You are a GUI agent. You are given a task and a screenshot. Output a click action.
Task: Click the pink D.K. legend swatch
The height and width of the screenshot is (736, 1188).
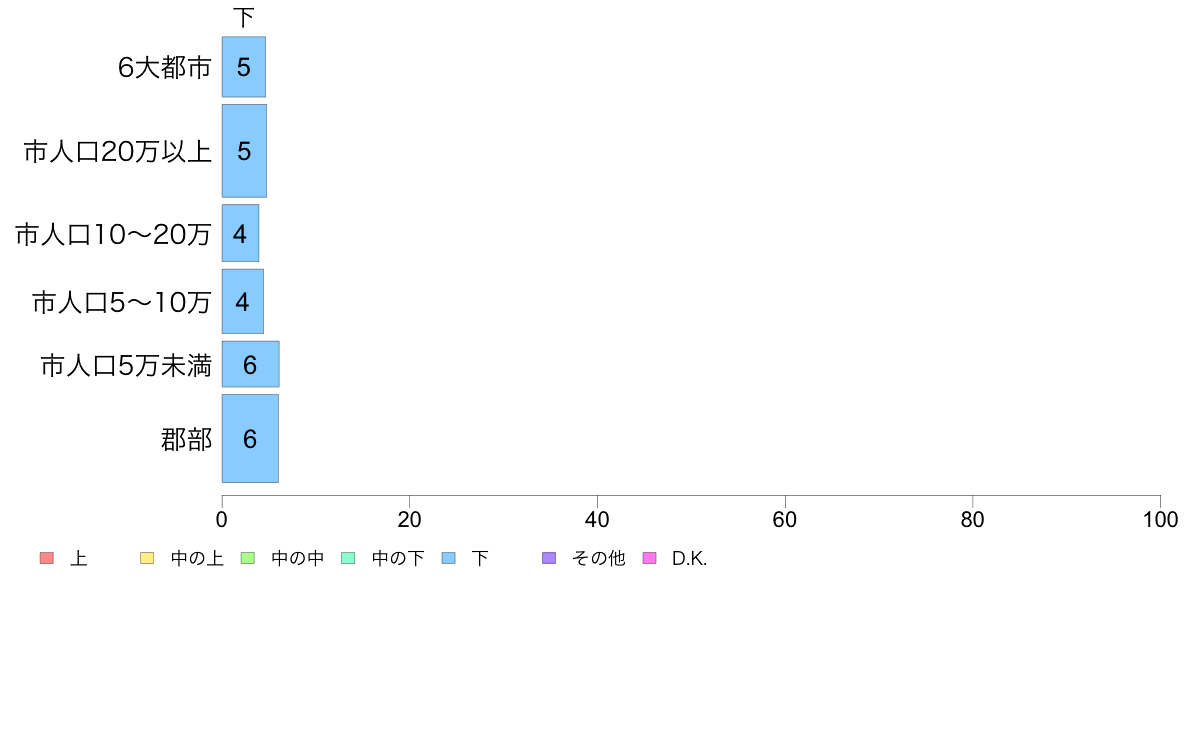click(649, 558)
